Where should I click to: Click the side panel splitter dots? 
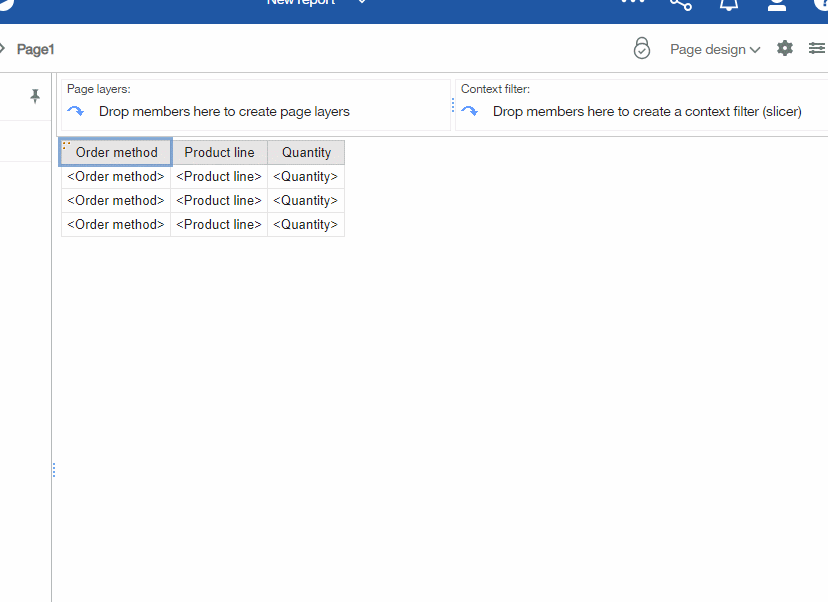(54, 470)
